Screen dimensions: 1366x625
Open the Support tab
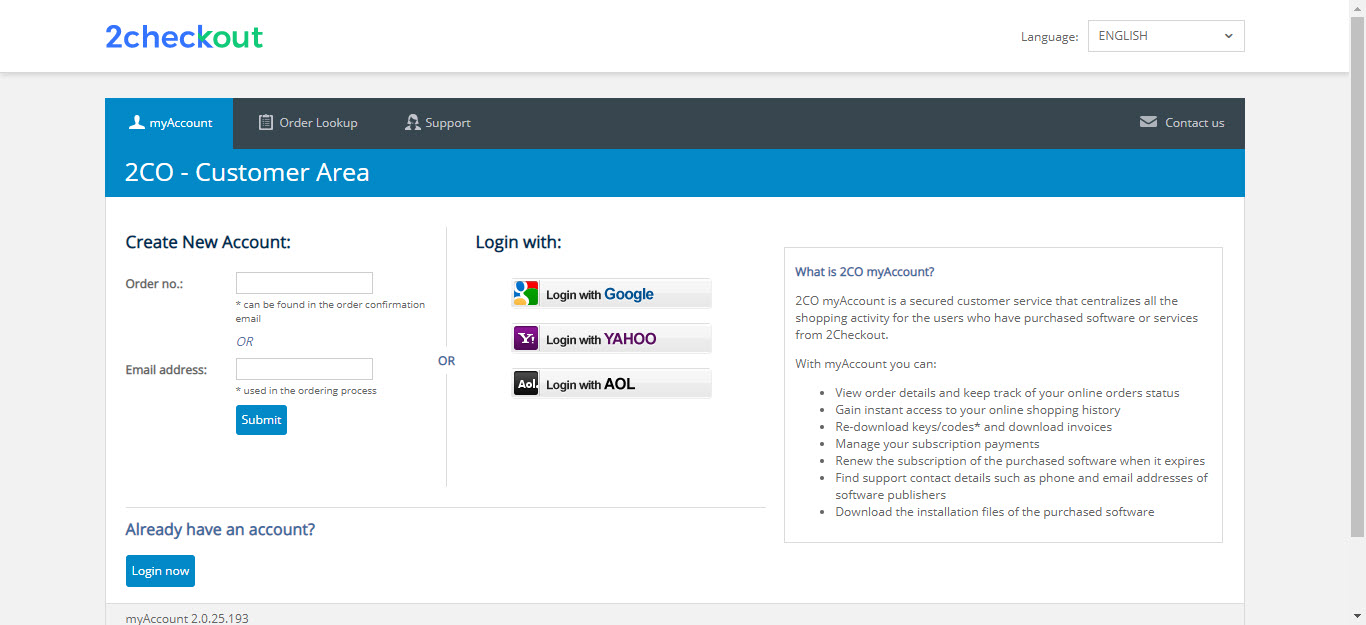click(x=438, y=123)
